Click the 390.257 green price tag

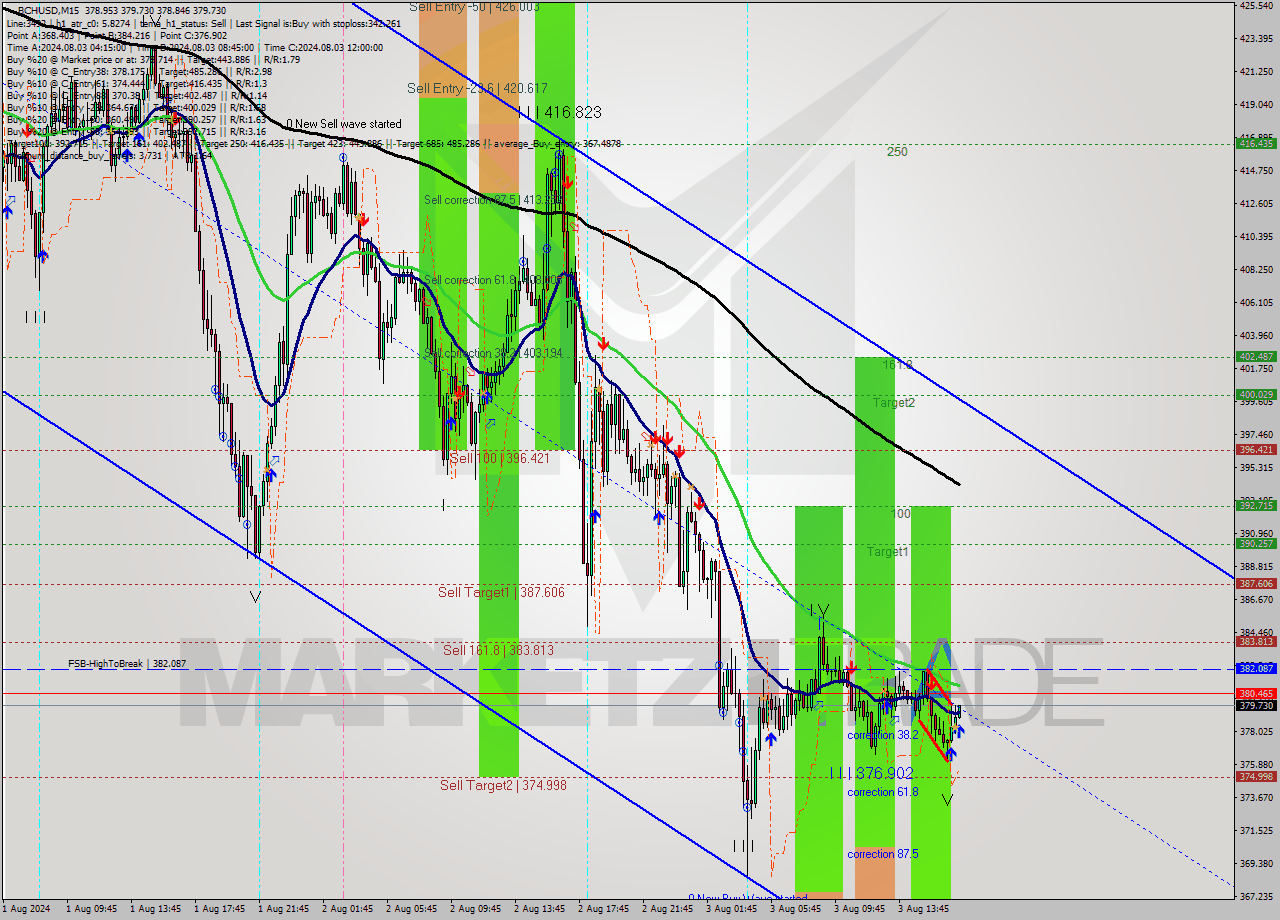coord(1256,543)
